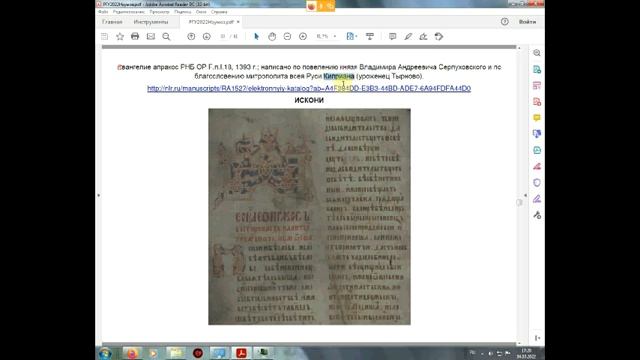The width and height of the screenshot is (640, 360).
Task: Open the media player taskbar icon
Action: point(153,353)
